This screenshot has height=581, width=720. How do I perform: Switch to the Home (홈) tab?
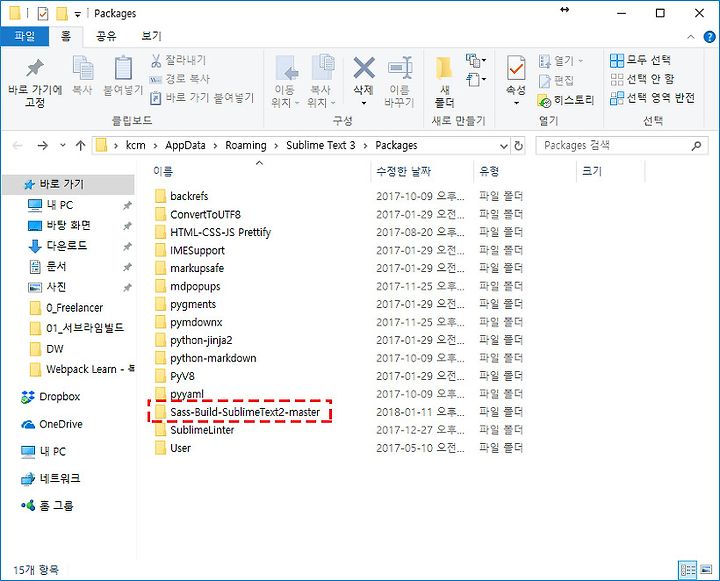pyautogui.click(x=66, y=36)
